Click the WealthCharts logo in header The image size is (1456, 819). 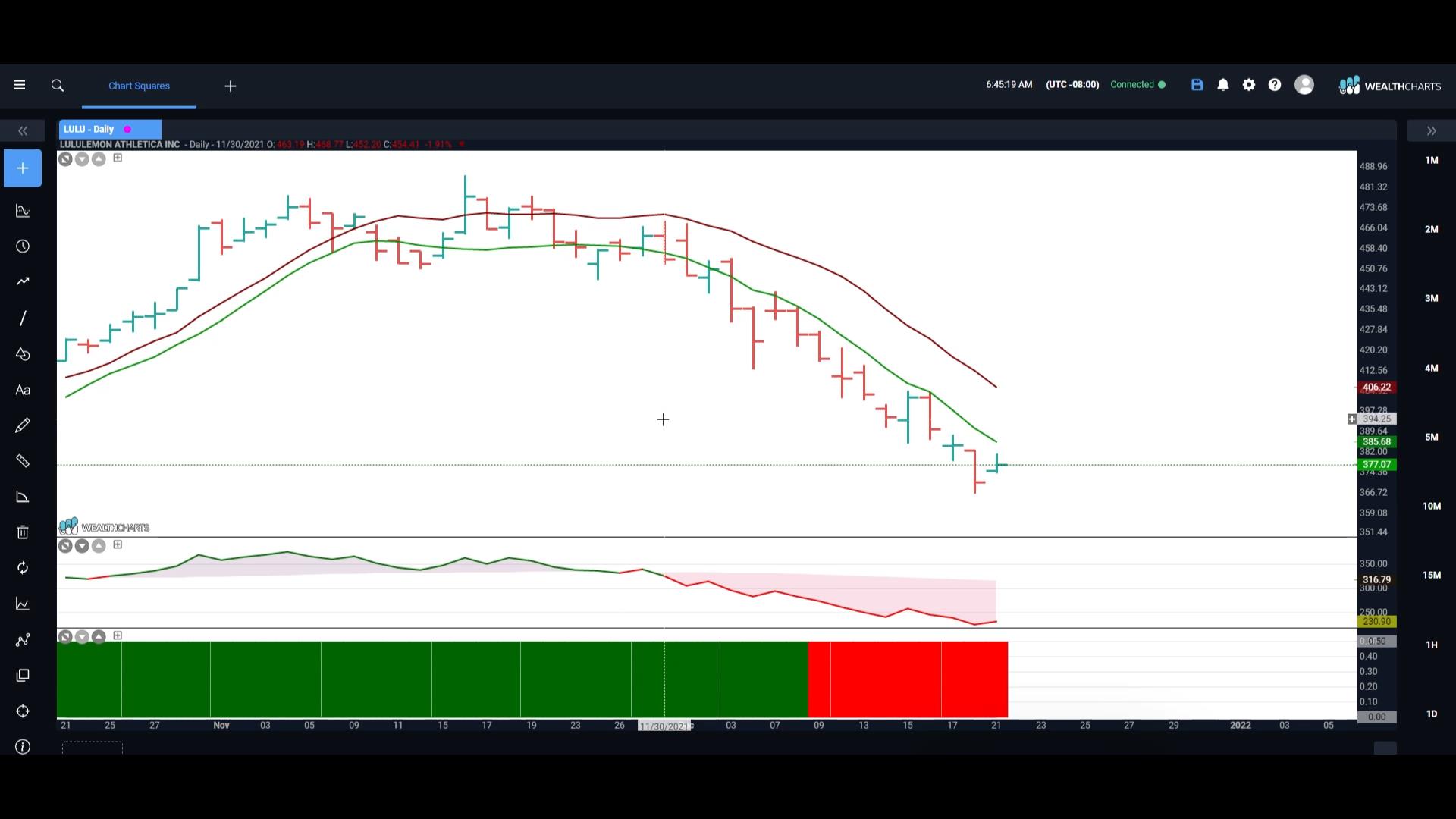1390,86
